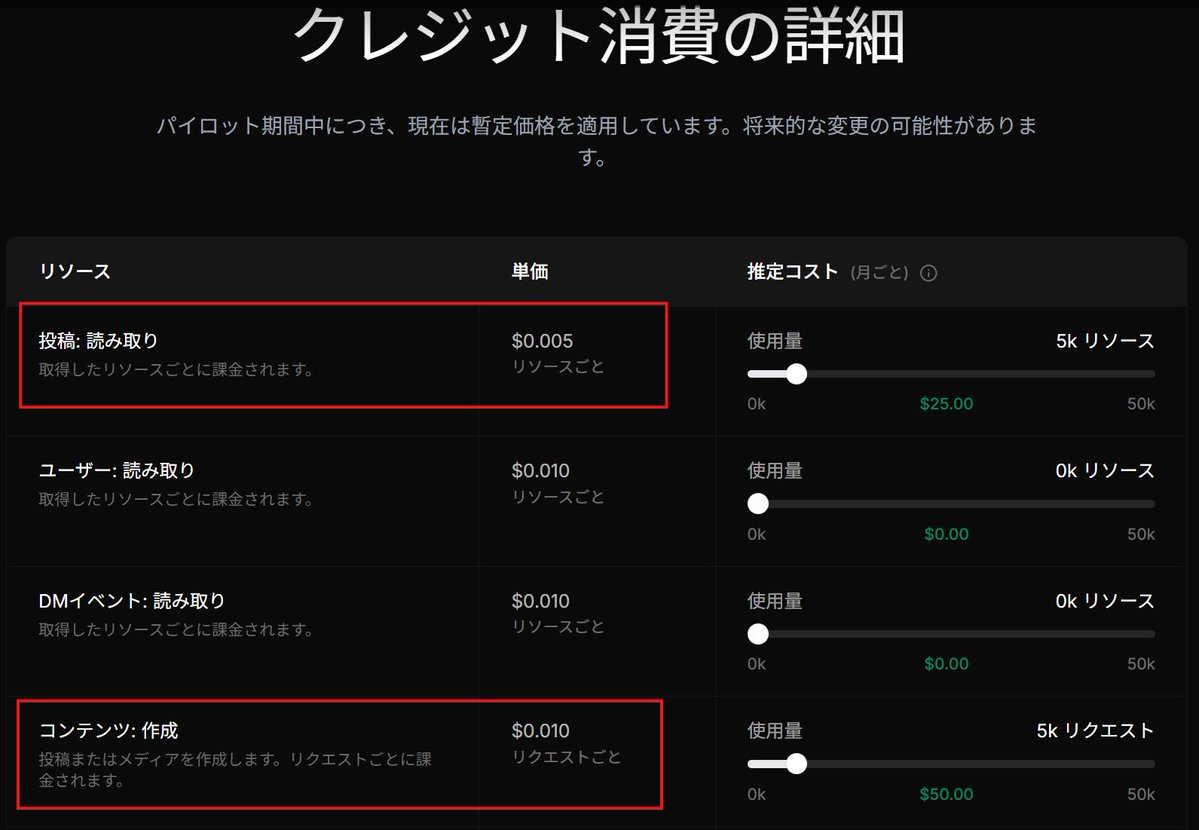The height and width of the screenshot is (830, 1199).
Task: Click the 50k maximum label in 投稿 row
Action: (x=1141, y=404)
